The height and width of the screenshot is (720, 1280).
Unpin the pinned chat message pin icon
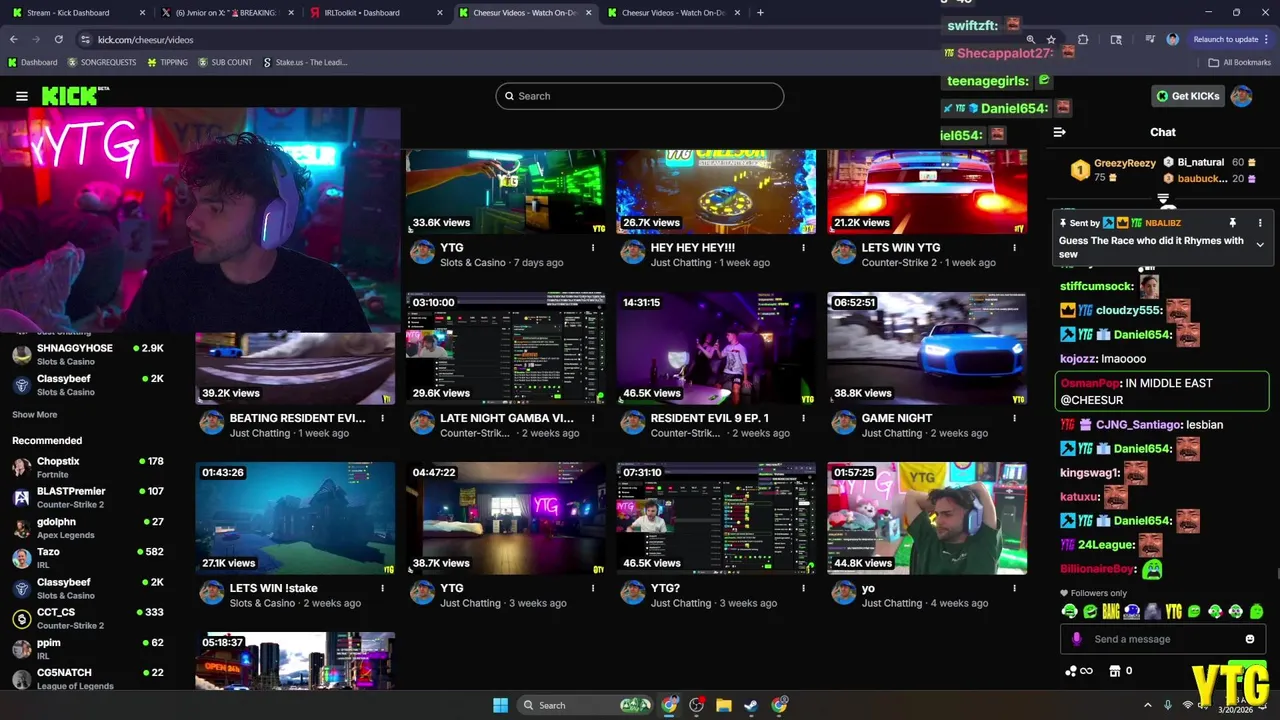point(1233,223)
